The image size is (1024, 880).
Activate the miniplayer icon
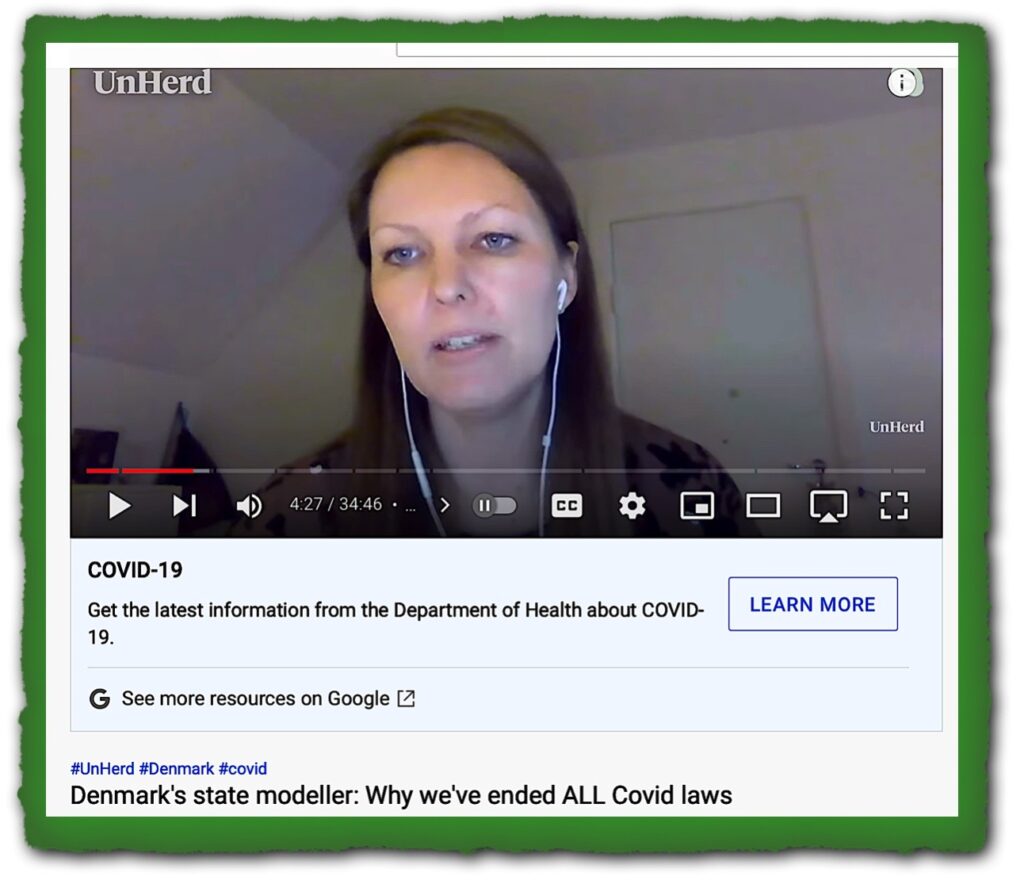(697, 506)
